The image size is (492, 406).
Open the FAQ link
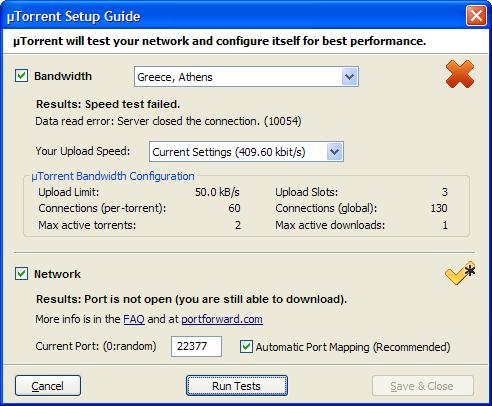click(134, 319)
